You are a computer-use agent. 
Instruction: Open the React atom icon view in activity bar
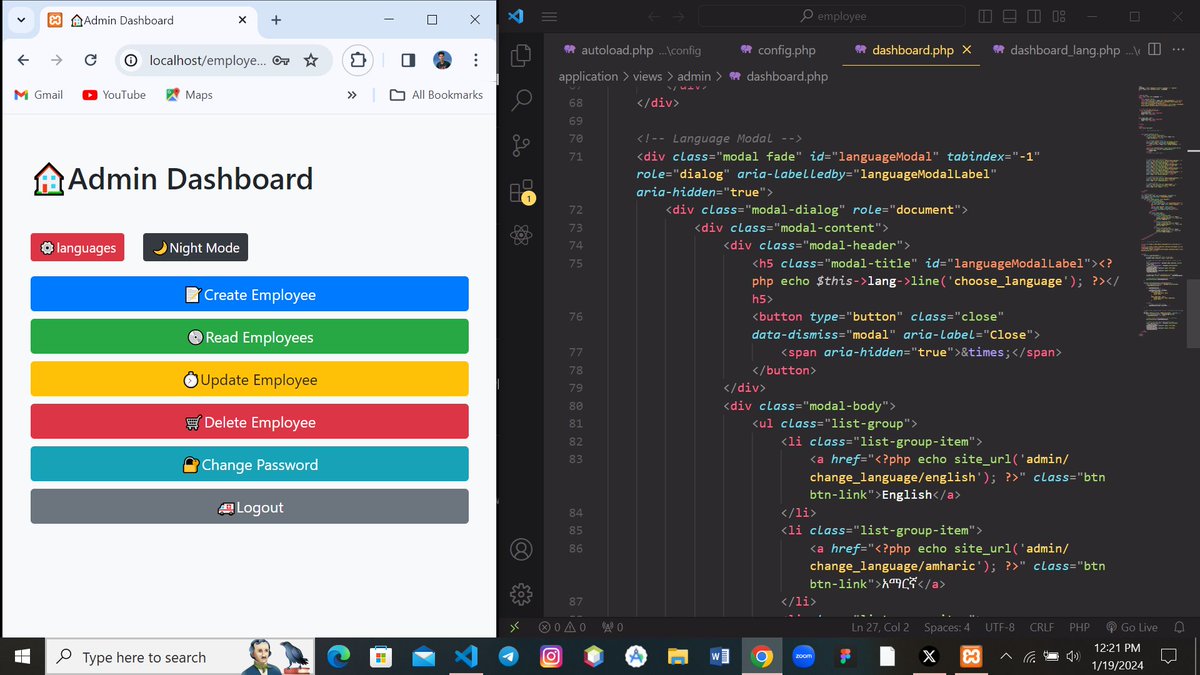pyautogui.click(x=521, y=236)
